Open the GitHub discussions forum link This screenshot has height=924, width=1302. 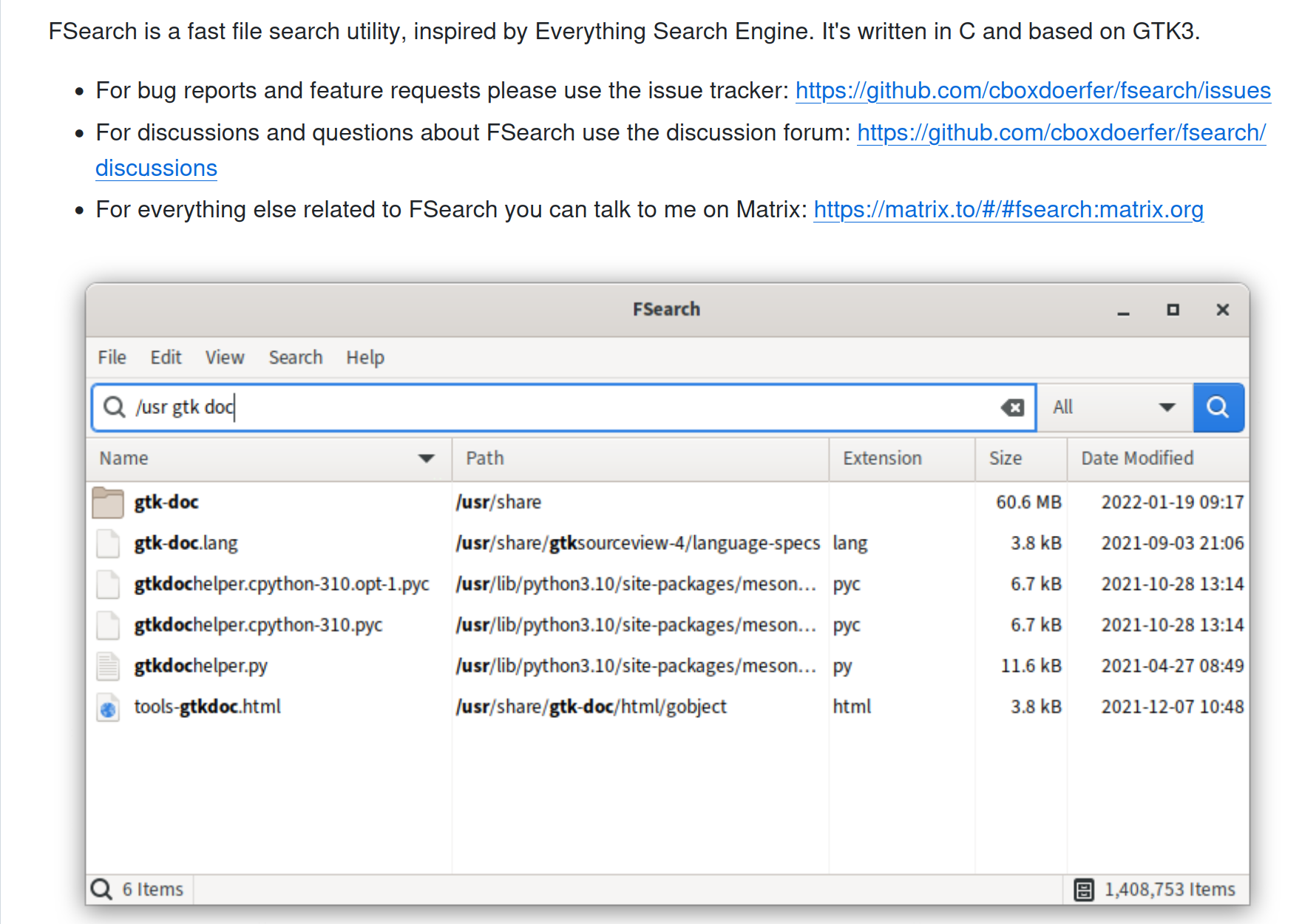[1061, 133]
